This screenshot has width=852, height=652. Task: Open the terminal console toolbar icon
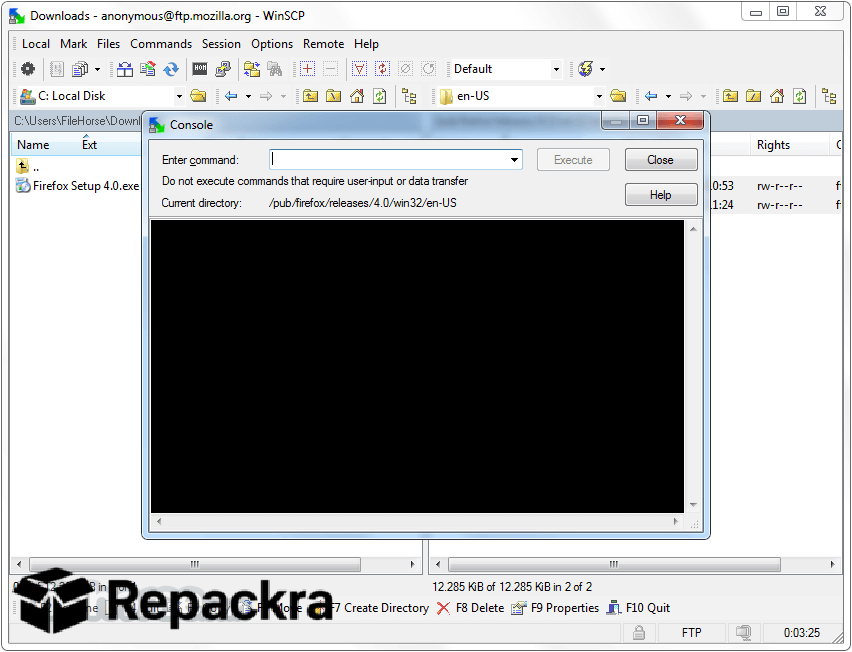click(x=200, y=69)
